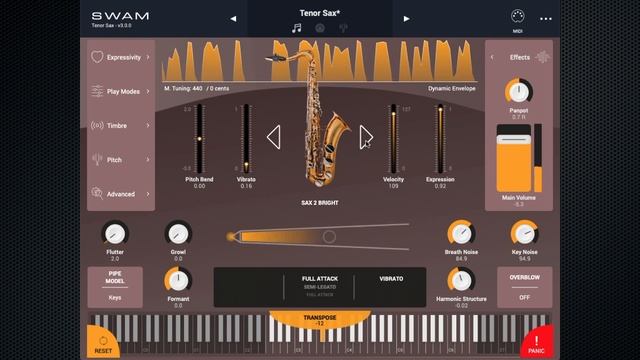Click the Pitch tuning fork icon
Screen dimensions: 640x360
pos(97,160)
